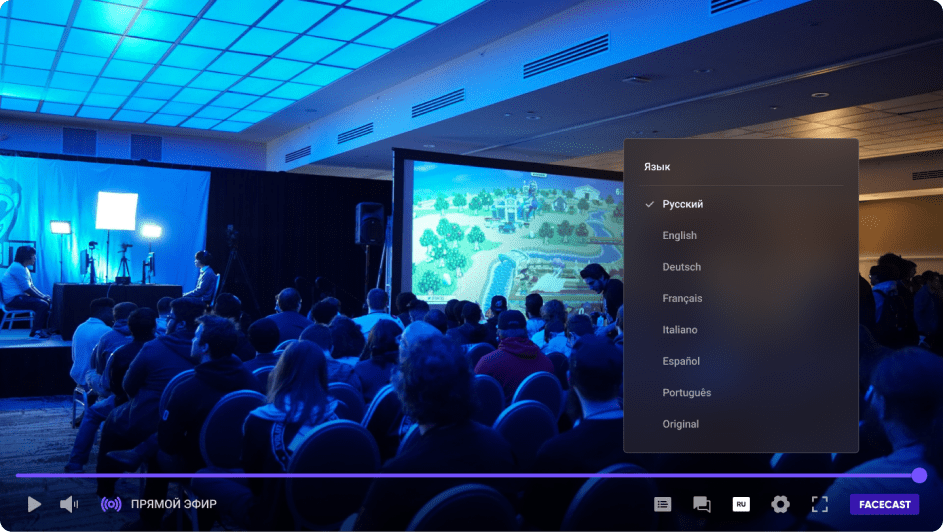Switch language to English
Image resolution: width=943 pixels, height=532 pixels.
pos(679,236)
